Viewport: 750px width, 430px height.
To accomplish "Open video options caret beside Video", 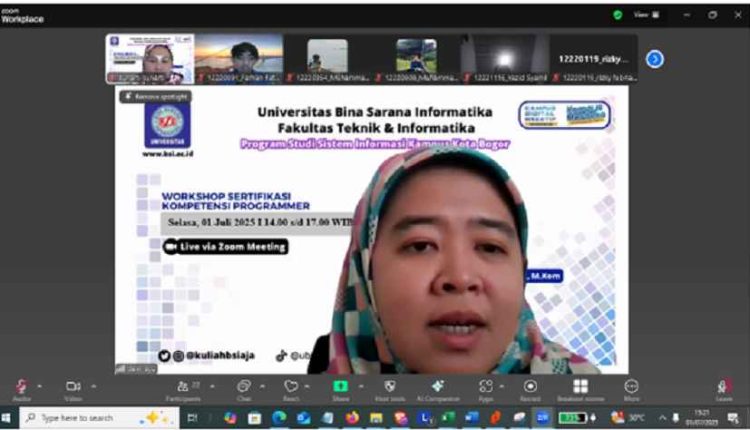I will pos(93,386).
